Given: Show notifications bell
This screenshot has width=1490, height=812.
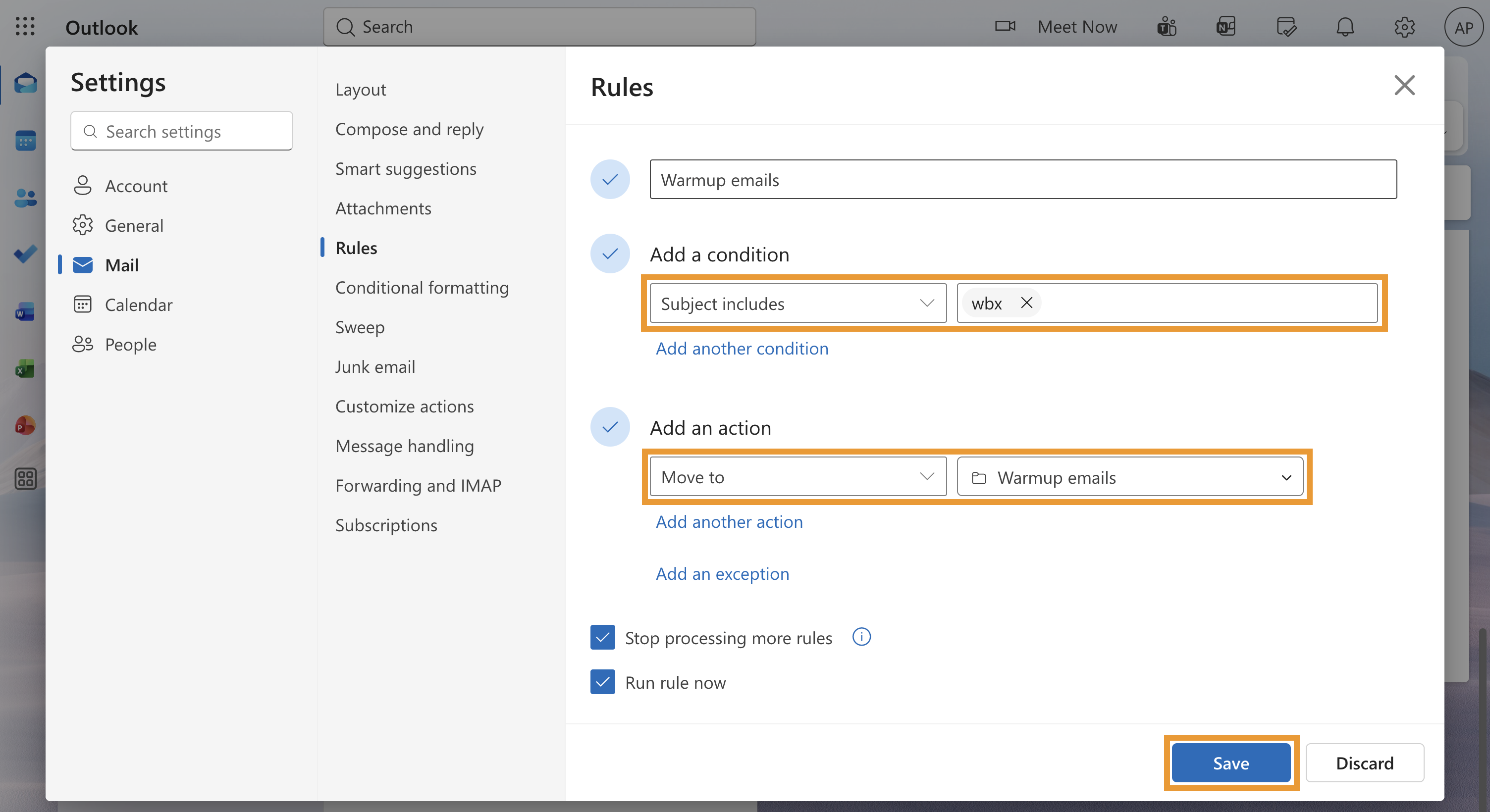Looking at the screenshot, I should [1345, 27].
